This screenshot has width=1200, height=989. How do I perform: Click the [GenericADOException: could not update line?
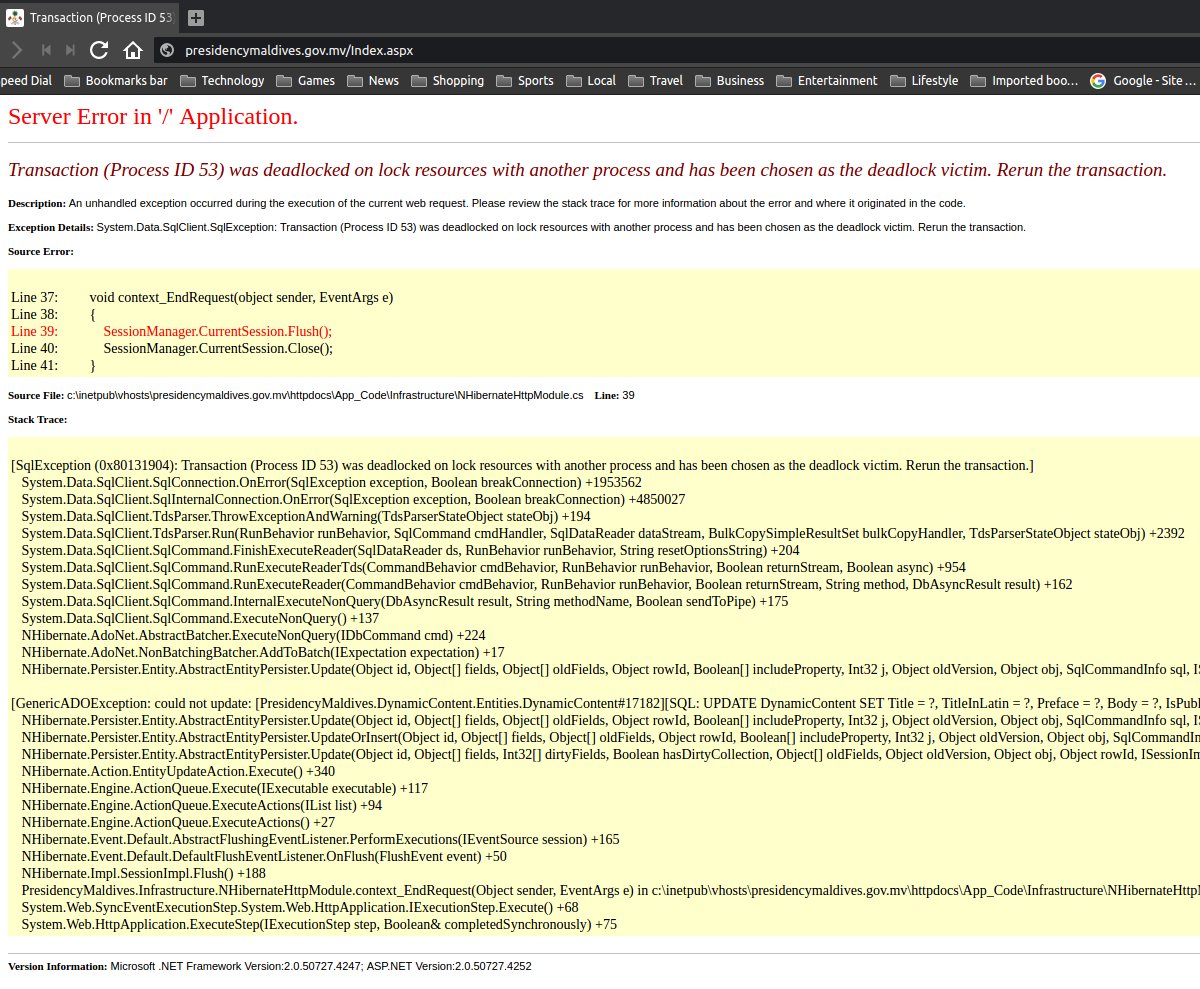605,703
